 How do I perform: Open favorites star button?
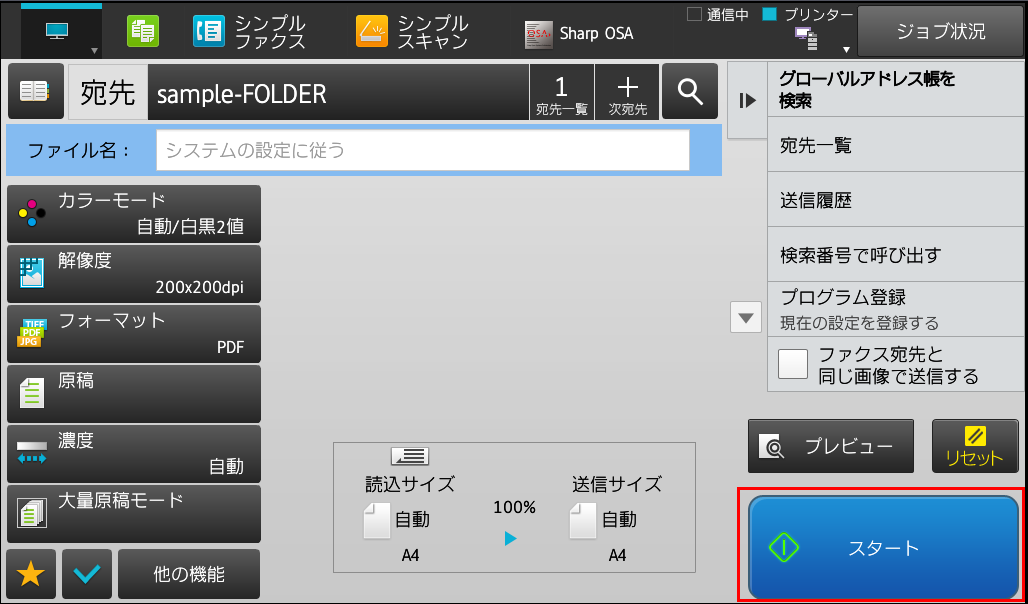31,574
